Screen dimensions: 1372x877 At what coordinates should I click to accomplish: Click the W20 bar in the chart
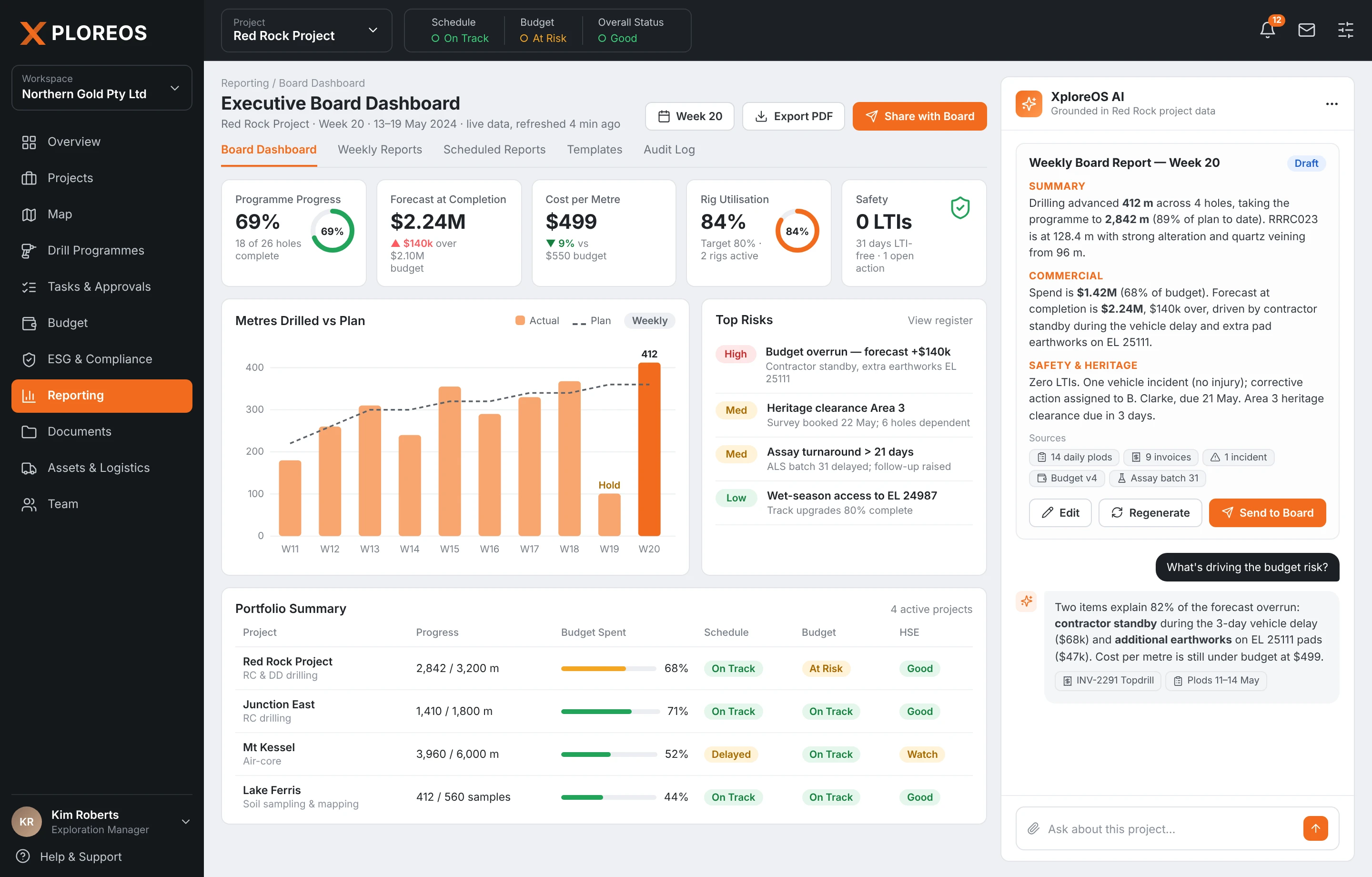coord(649,449)
